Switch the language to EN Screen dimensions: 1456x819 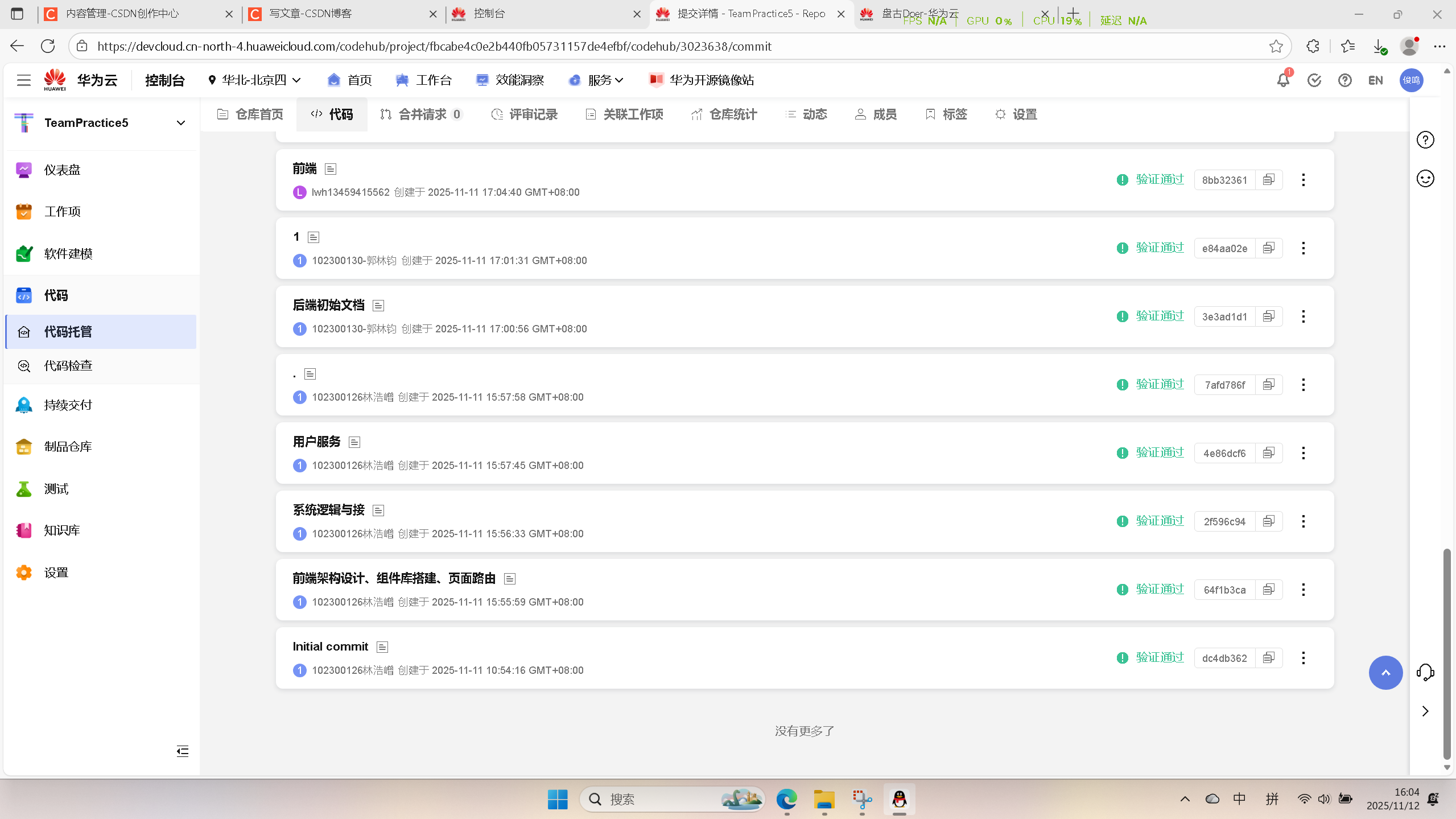tap(1375, 80)
